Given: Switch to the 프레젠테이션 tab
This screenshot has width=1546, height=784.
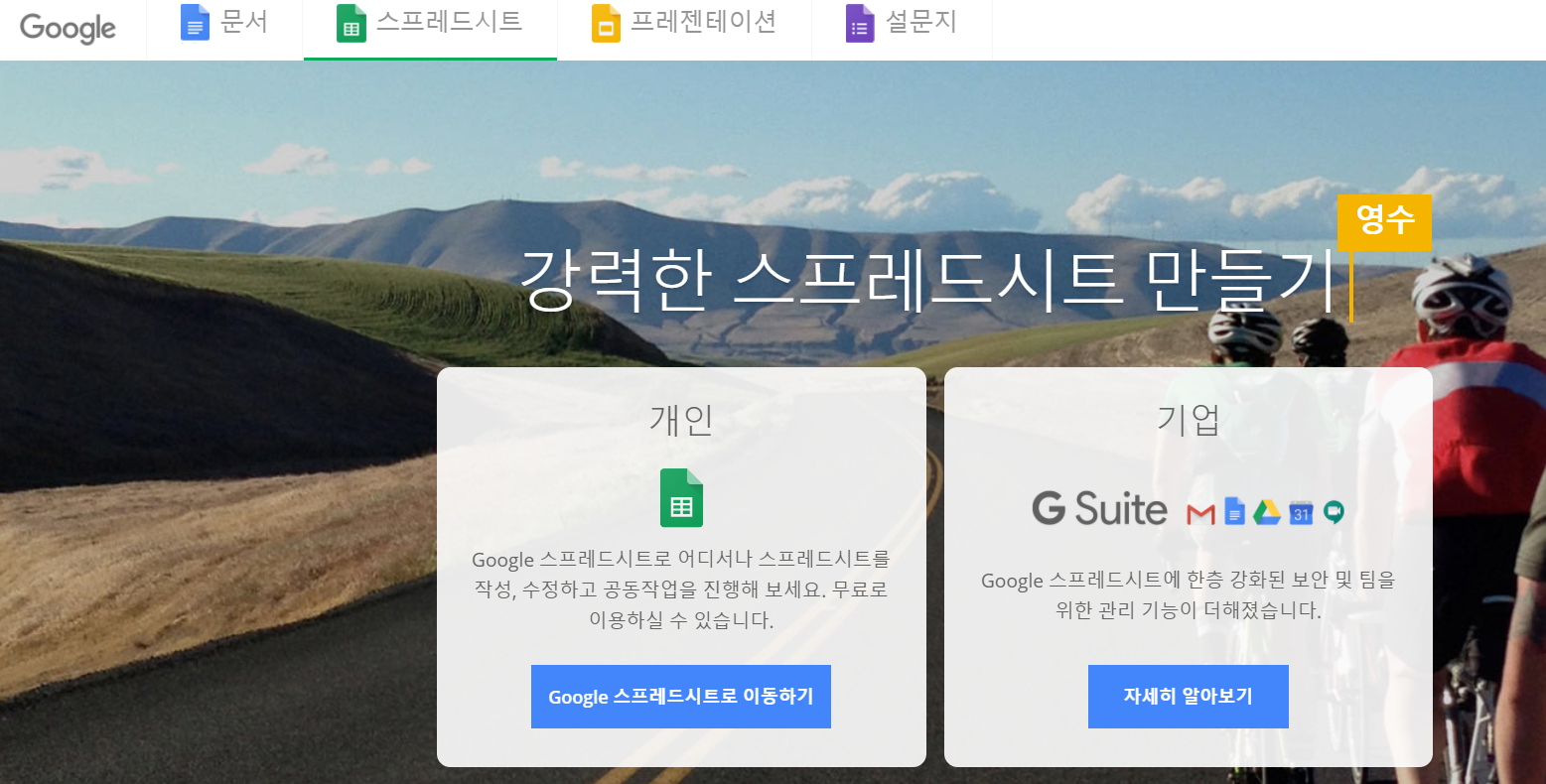Looking at the screenshot, I should click(x=684, y=29).
